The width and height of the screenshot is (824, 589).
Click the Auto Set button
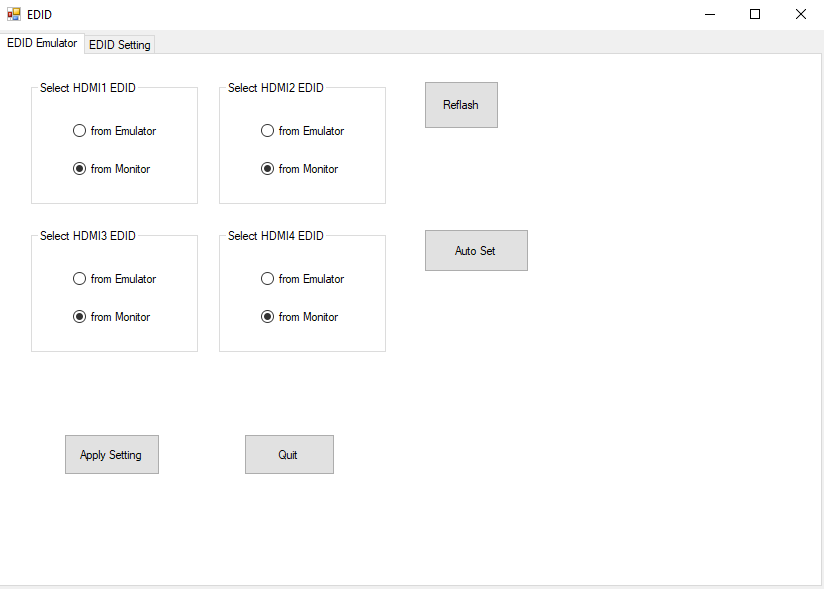(476, 251)
